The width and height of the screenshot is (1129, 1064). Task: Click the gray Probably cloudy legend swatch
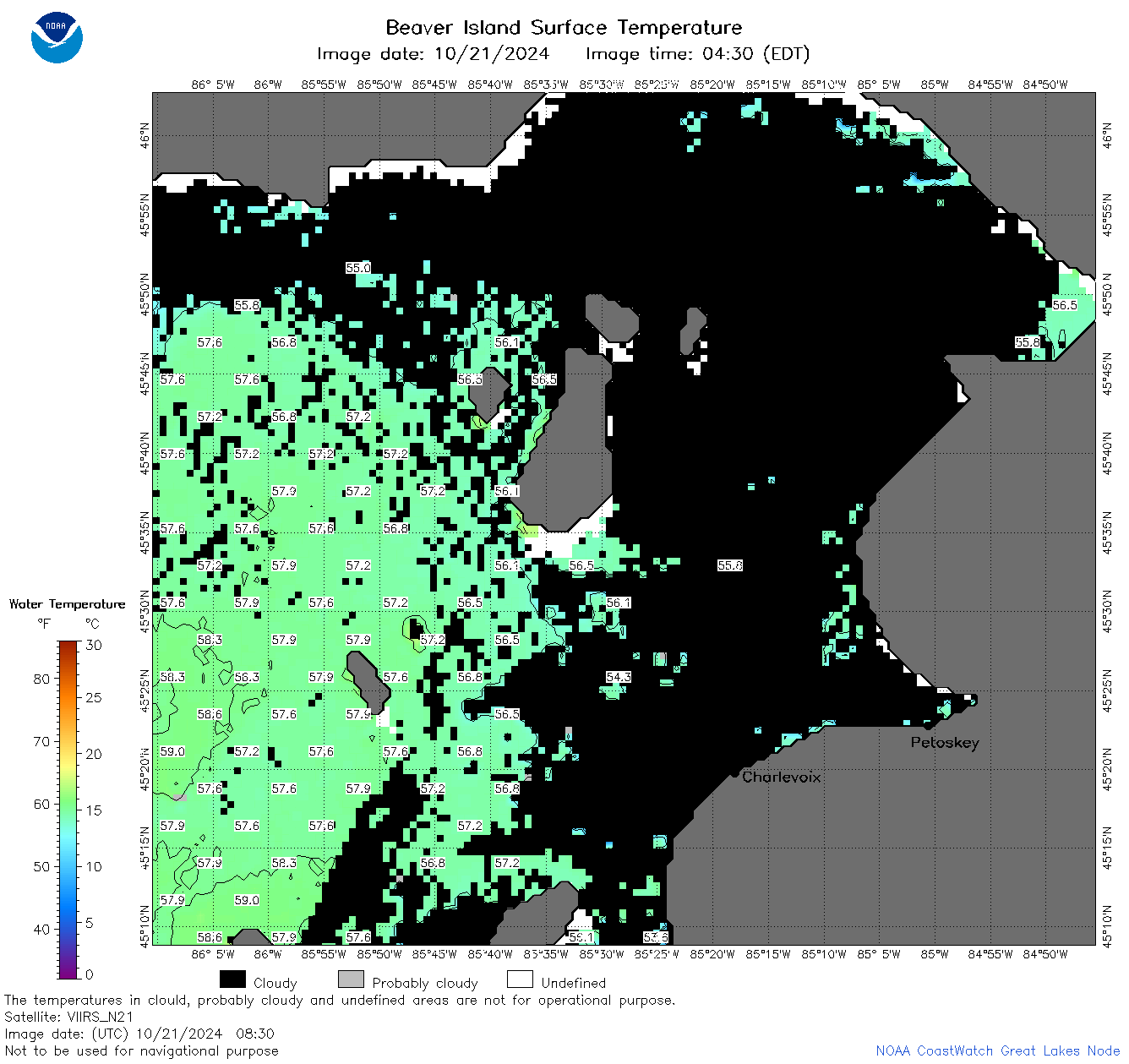click(351, 979)
